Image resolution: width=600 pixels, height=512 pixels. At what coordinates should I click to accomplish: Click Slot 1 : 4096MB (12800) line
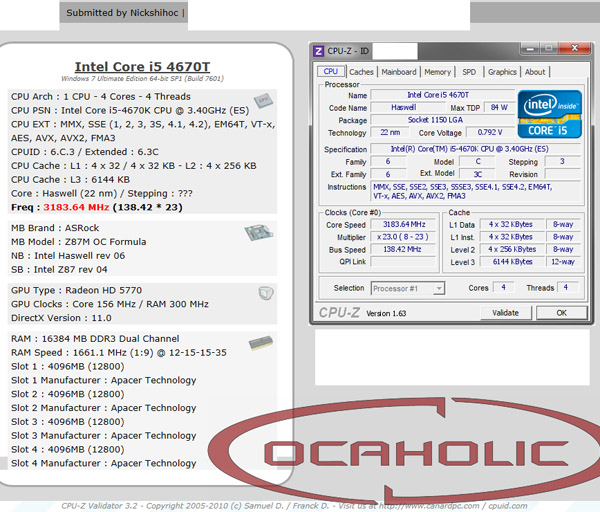click(67, 366)
